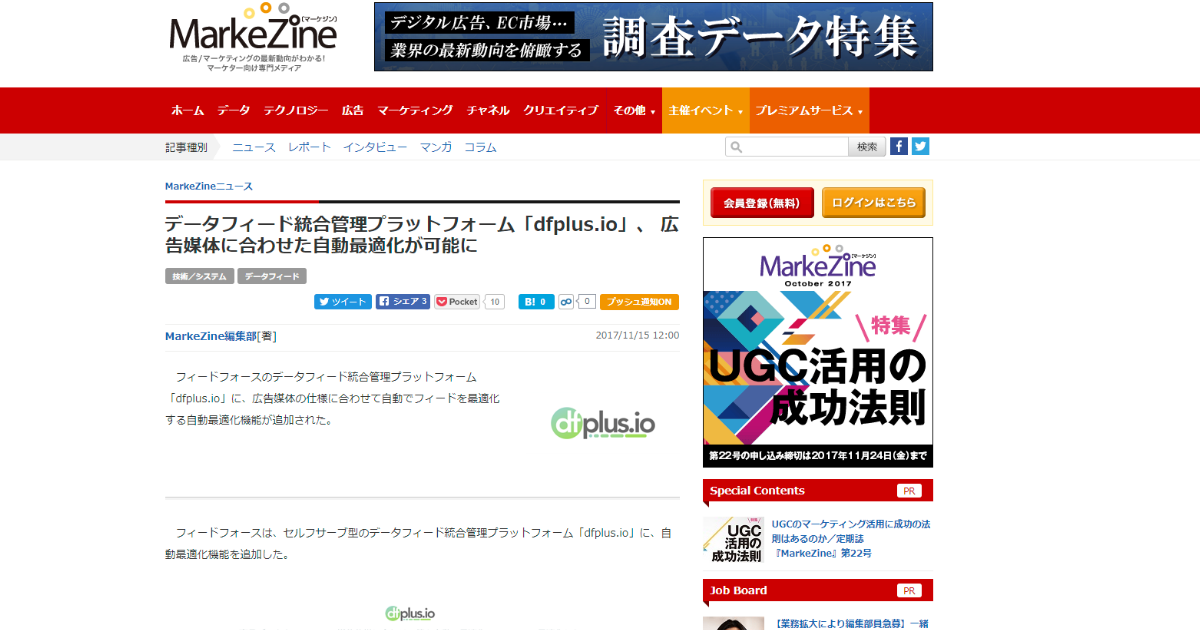Filter articles by マンガ type

(x=436, y=147)
